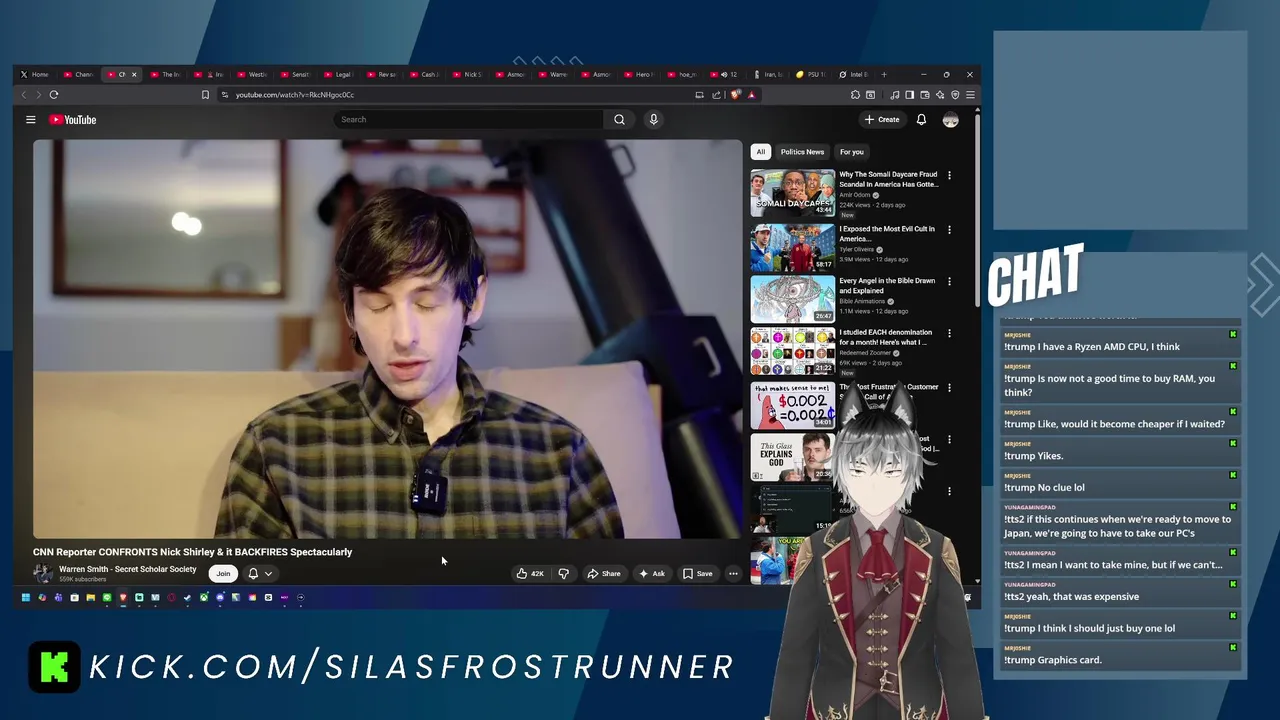Close the active browser tab
This screenshot has height=720, width=1280.
pos(134,74)
